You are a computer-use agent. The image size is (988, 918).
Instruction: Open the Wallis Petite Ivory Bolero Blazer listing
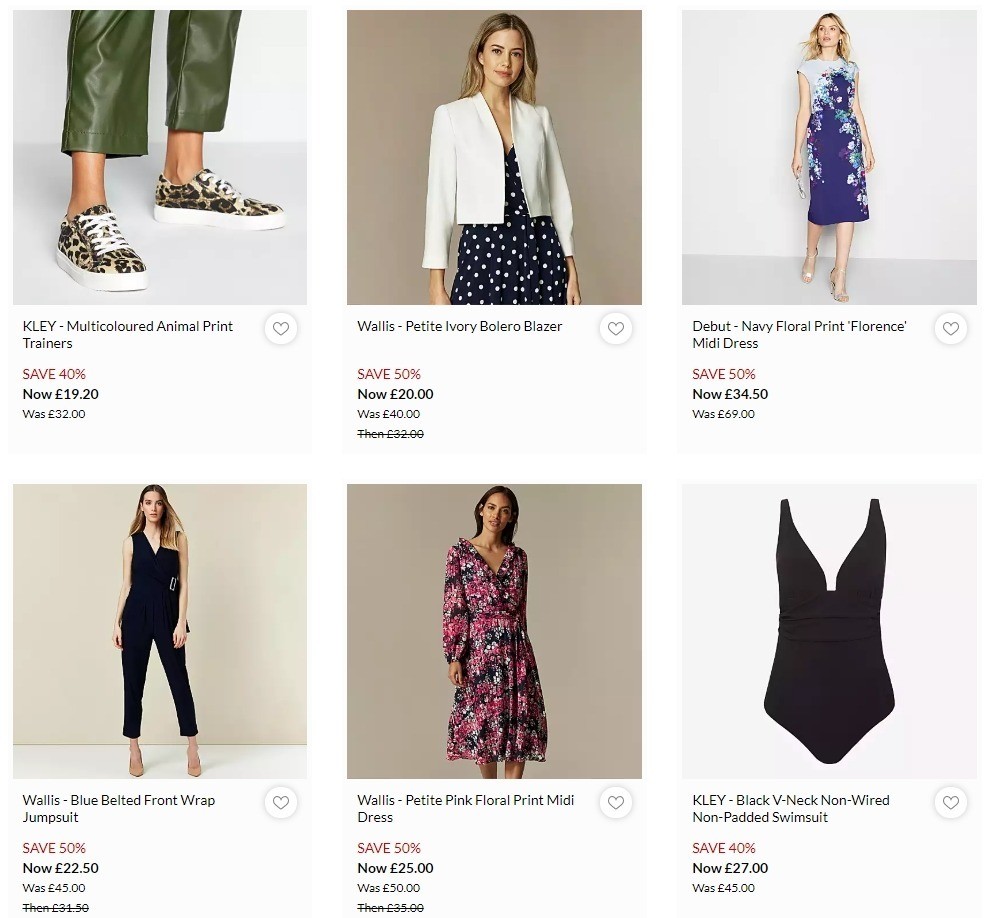(x=460, y=326)
